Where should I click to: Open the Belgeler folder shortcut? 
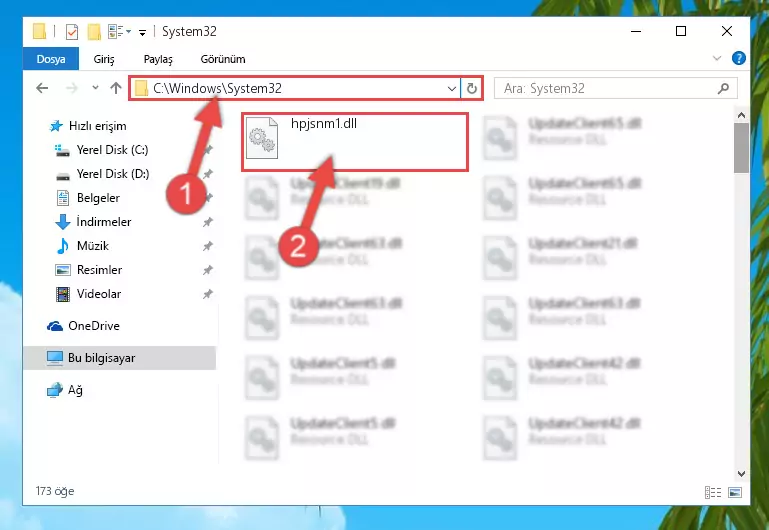[x=88, y=198]
